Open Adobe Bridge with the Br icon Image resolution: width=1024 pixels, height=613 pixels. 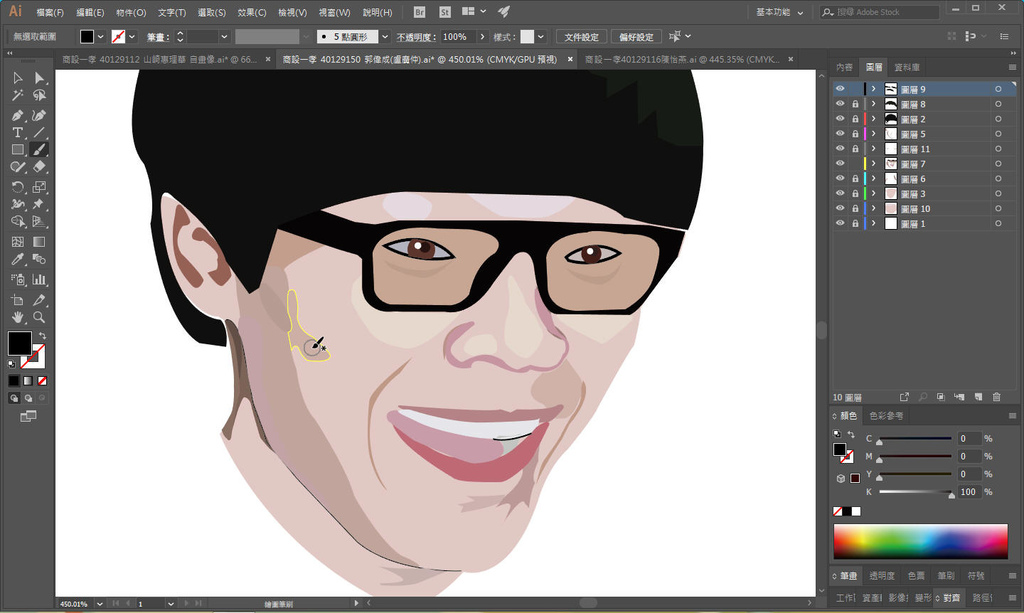[x=419, y=12]
